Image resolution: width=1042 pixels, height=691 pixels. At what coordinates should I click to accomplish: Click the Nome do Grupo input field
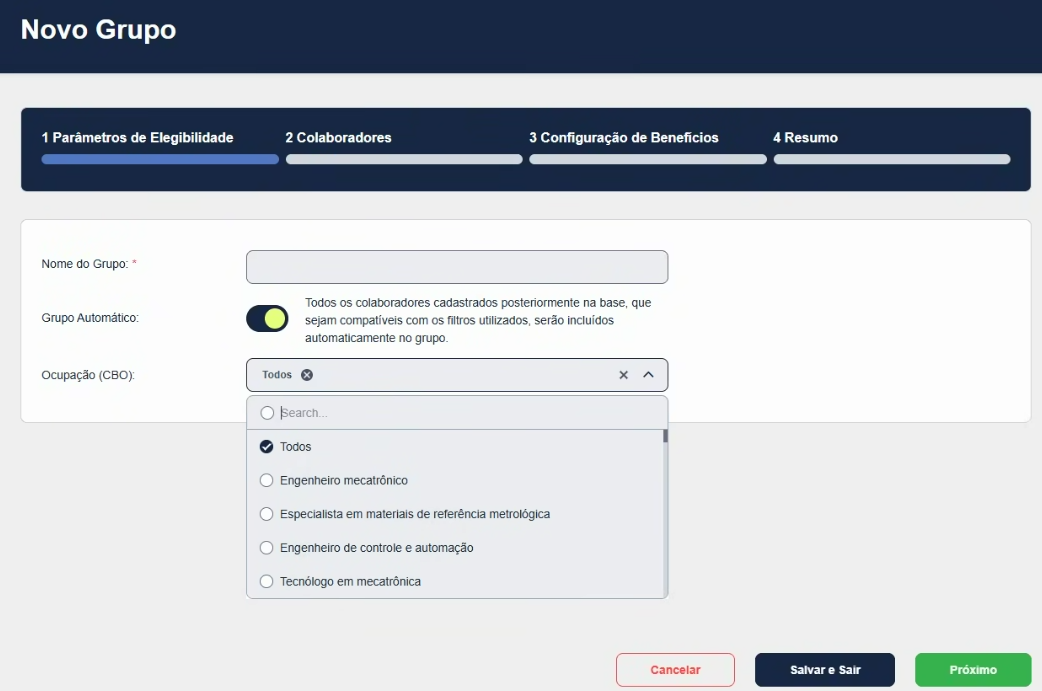(457, 267)
